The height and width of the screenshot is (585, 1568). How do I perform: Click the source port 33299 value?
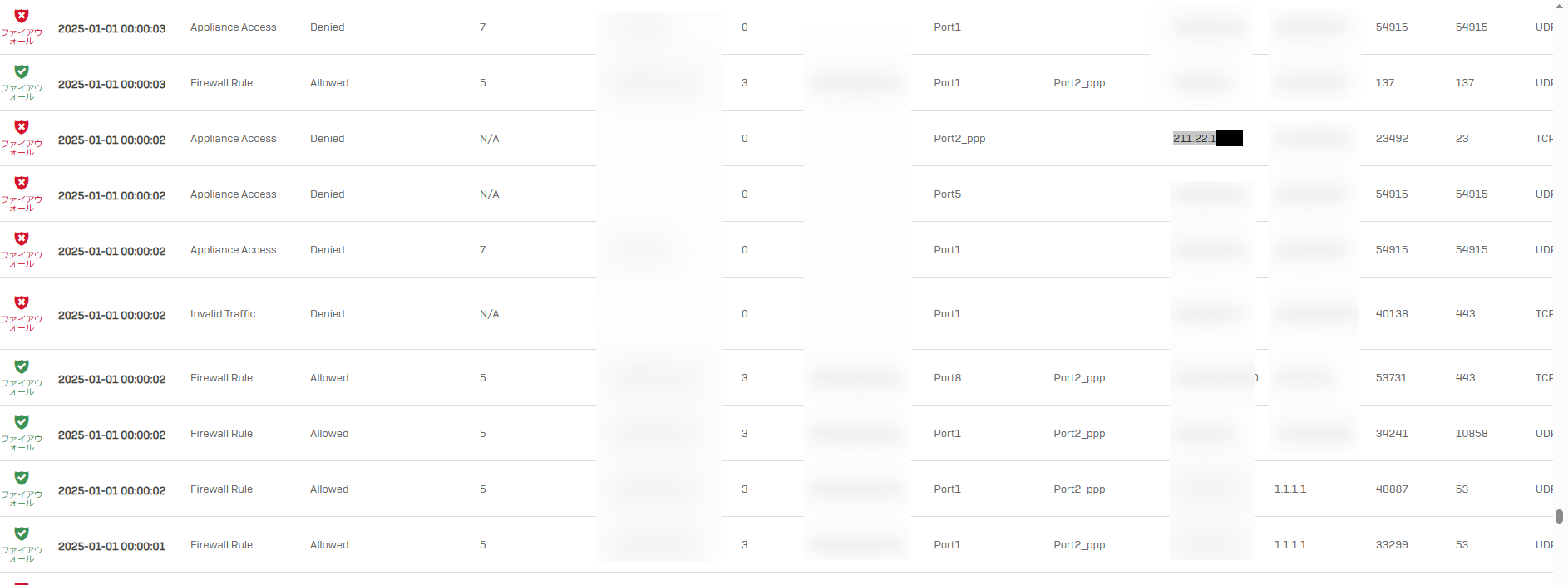[x=1391, y=545]
